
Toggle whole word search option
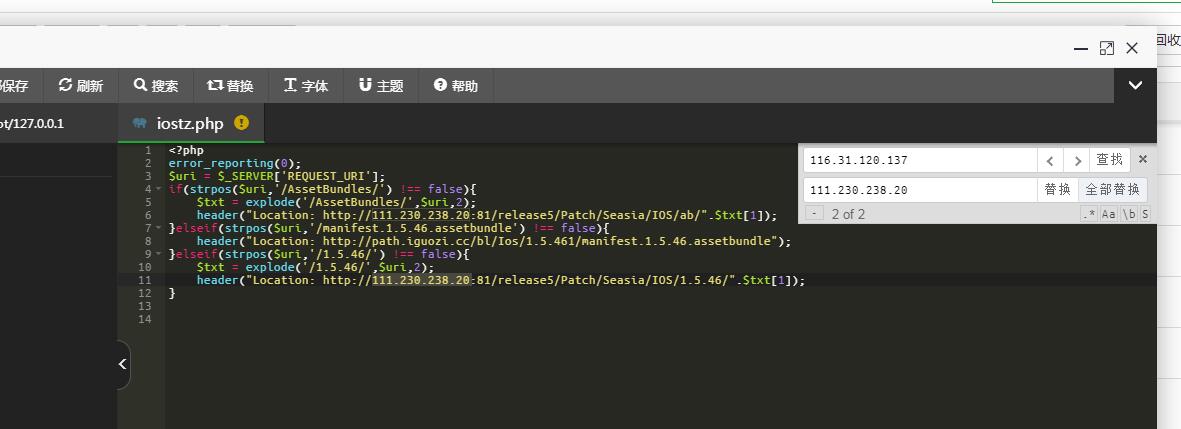click(x=1128, y=214)
